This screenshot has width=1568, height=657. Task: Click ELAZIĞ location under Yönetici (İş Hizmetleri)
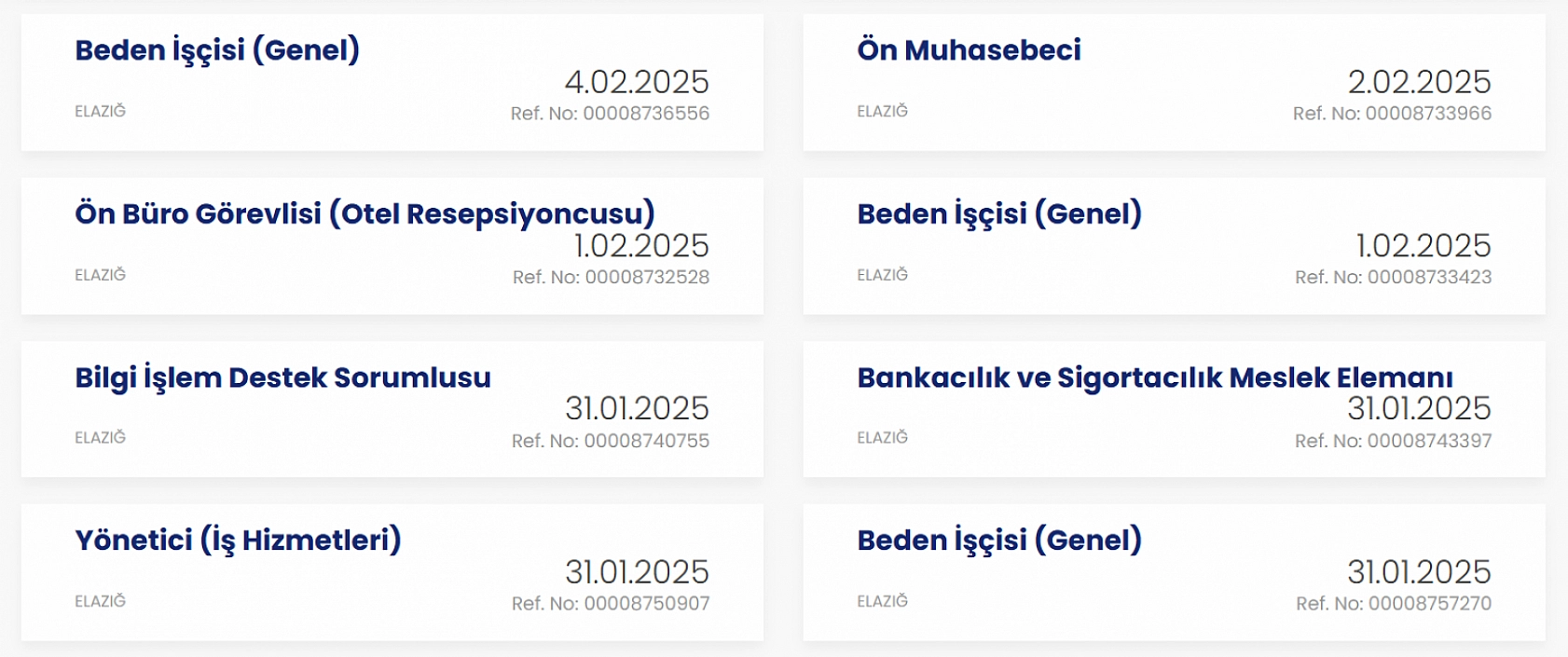pos(100,601)
